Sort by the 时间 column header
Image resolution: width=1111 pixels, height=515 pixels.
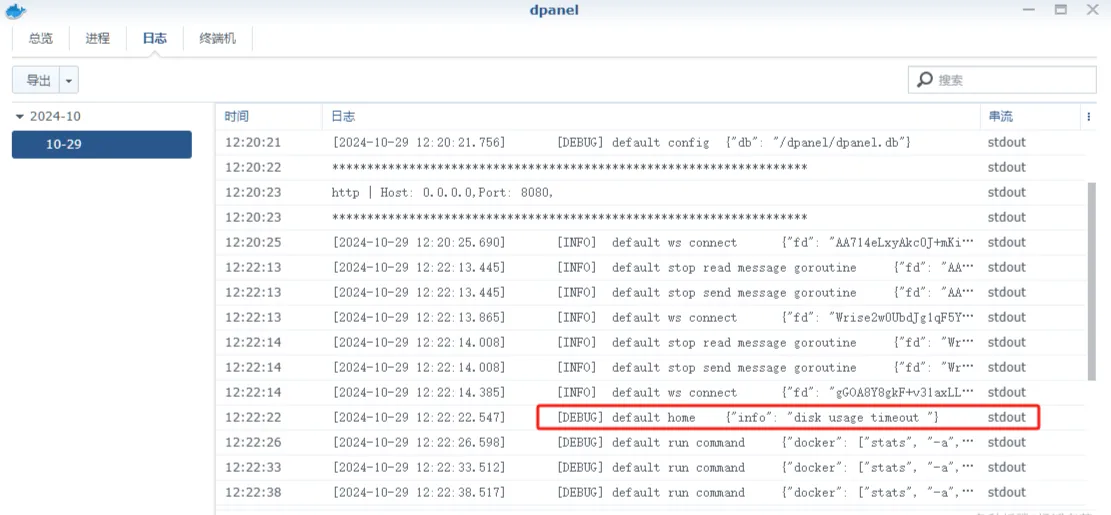pyautogui.click(x=269, y=117)
